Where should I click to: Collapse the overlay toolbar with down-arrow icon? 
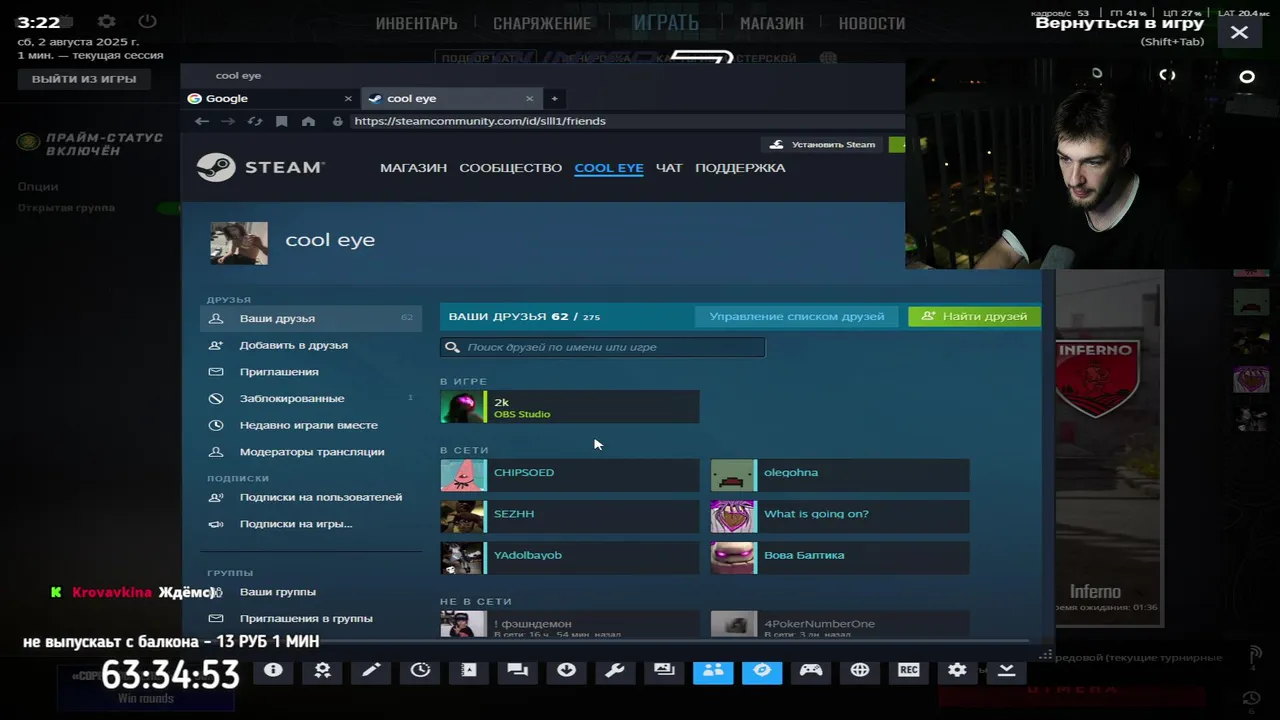(1006, 670)
